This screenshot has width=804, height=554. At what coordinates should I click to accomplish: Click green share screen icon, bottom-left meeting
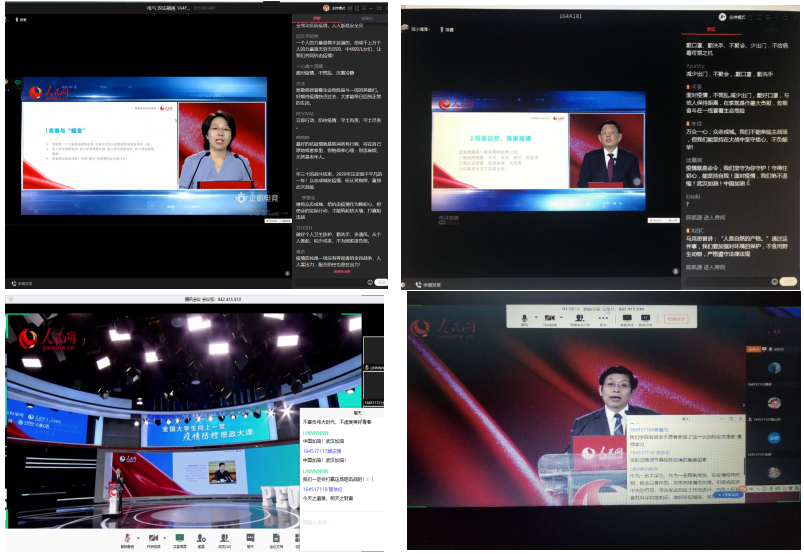coord(179,539)
